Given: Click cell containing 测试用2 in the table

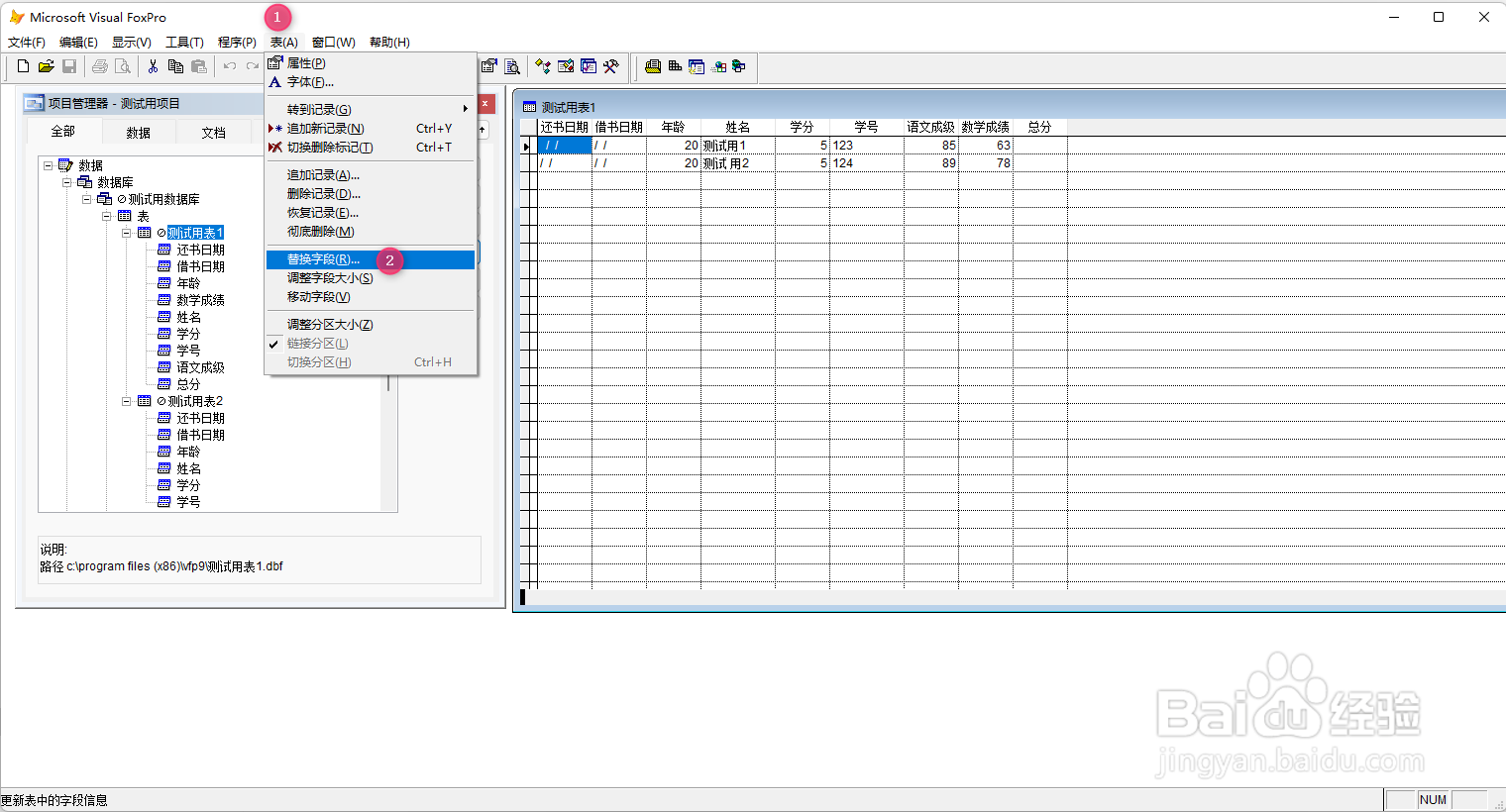Looking at the screenshot, I should pyautogui.click(x=737, y=163).
